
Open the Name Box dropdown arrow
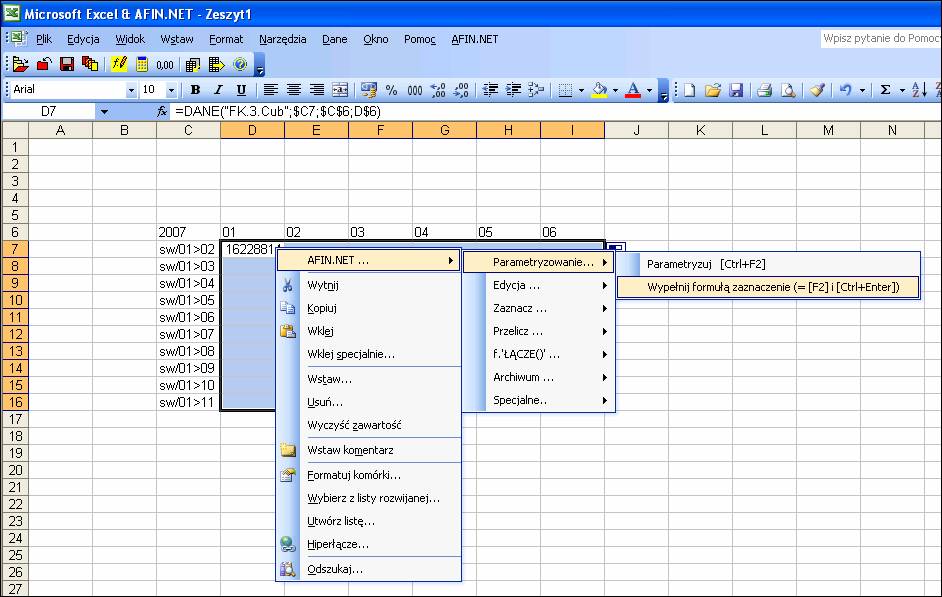point(104,111)
